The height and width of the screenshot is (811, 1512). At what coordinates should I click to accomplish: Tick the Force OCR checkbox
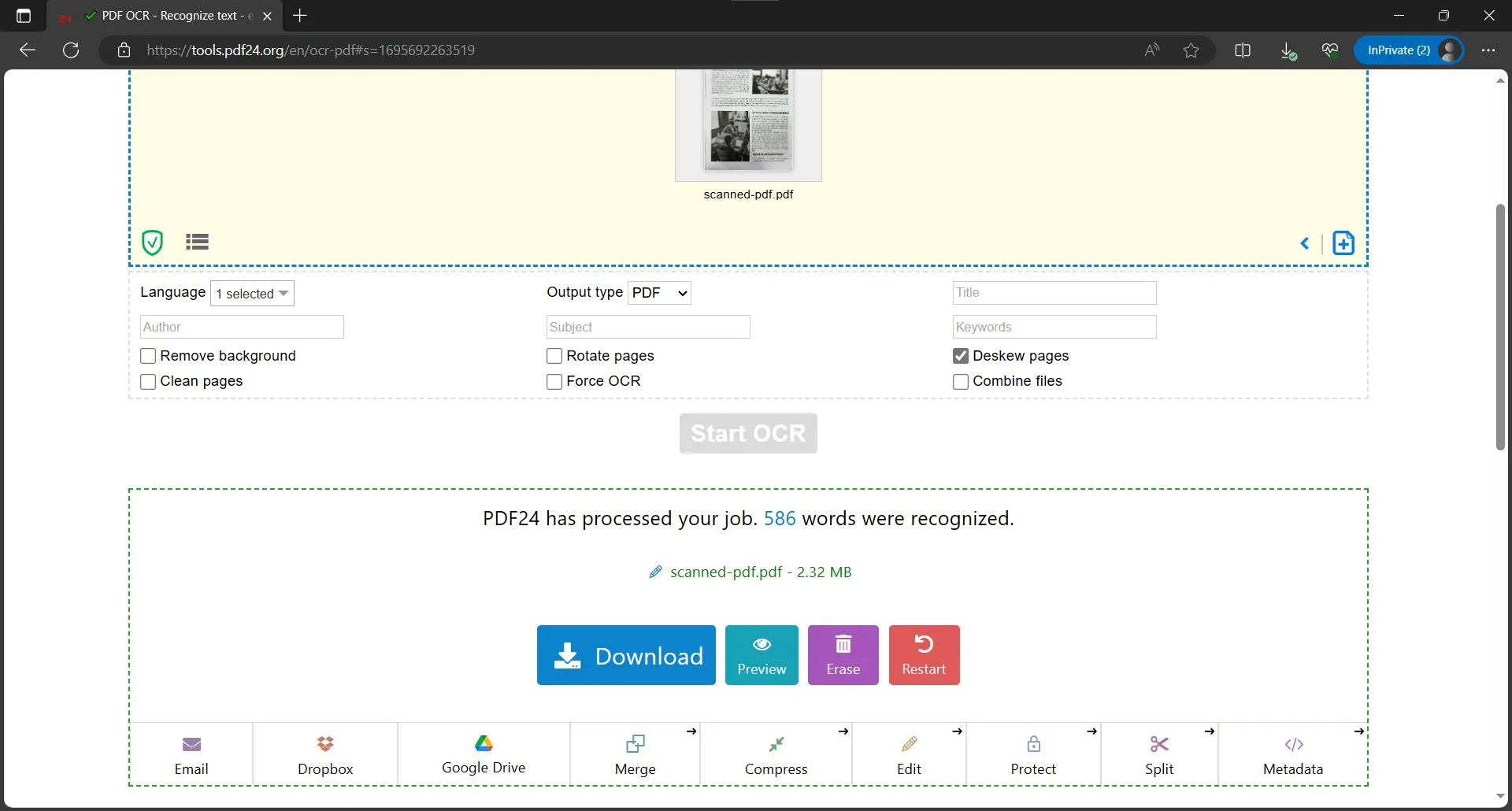tap(554, 382)
